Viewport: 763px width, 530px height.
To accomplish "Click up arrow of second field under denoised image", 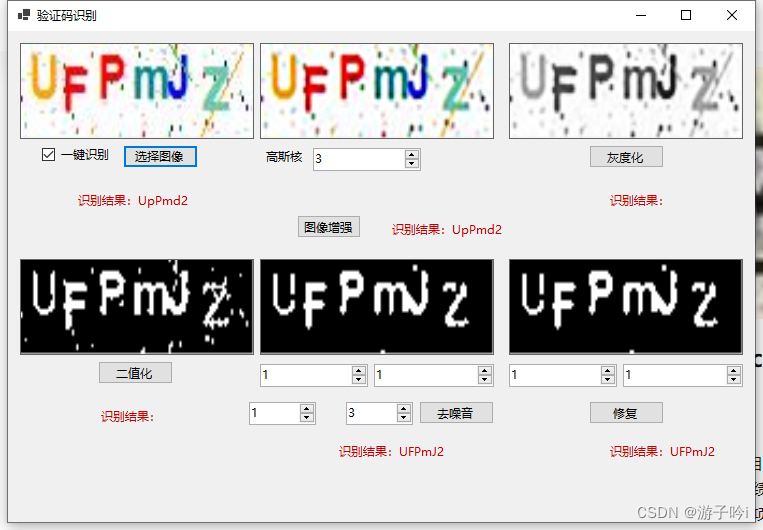I will 485,371.
